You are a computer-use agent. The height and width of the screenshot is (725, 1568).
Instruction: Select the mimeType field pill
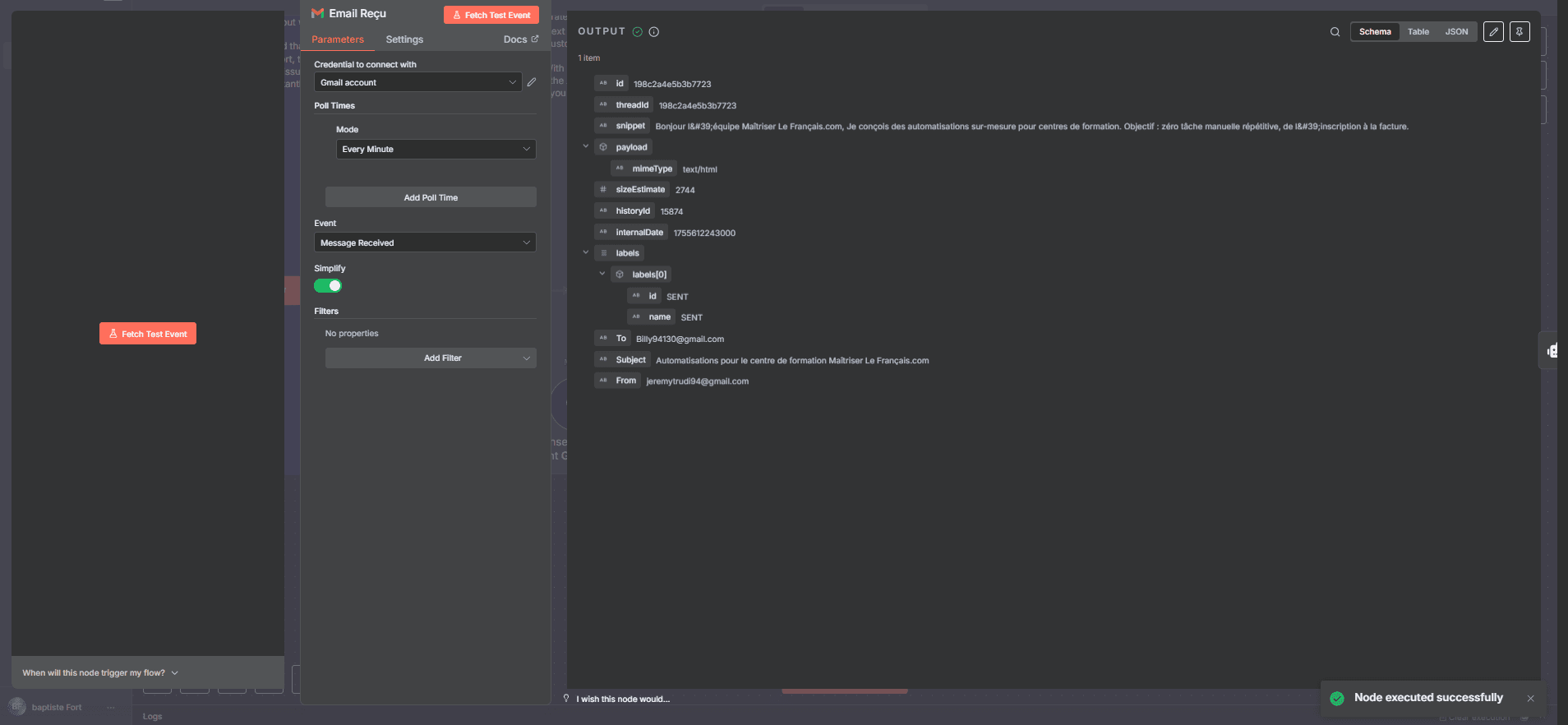643,169
